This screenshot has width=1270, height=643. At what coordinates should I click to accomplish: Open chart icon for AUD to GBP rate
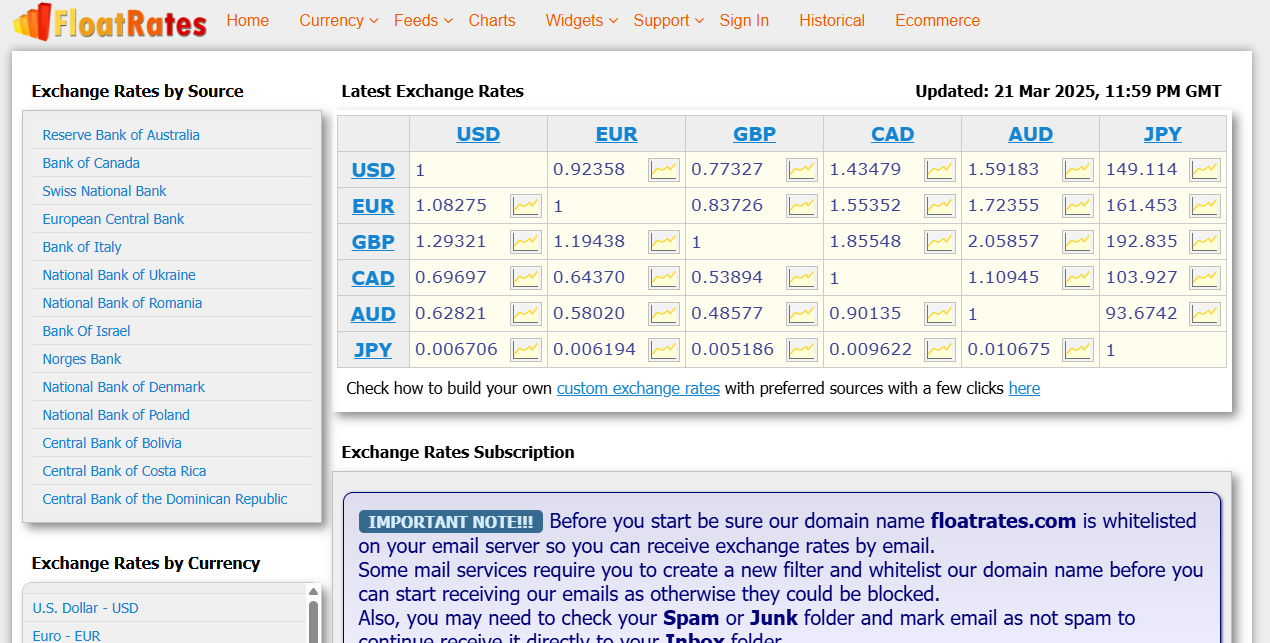point(802,314)
